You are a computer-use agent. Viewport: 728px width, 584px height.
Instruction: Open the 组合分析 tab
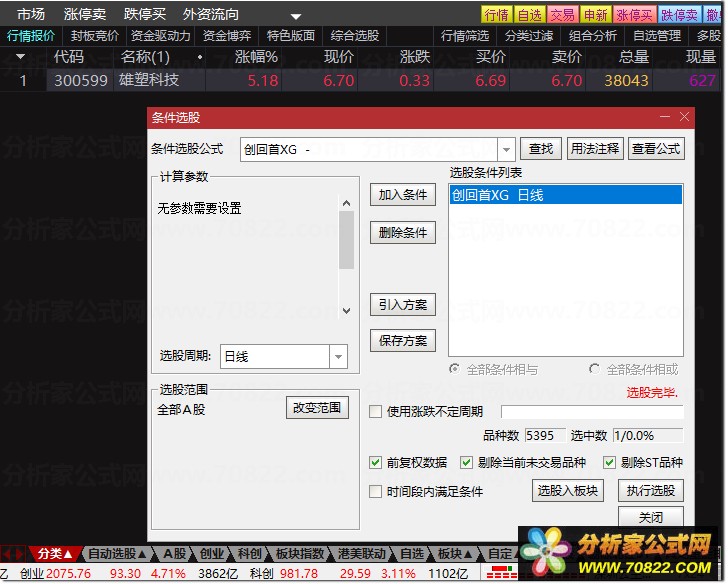(593, 36)
